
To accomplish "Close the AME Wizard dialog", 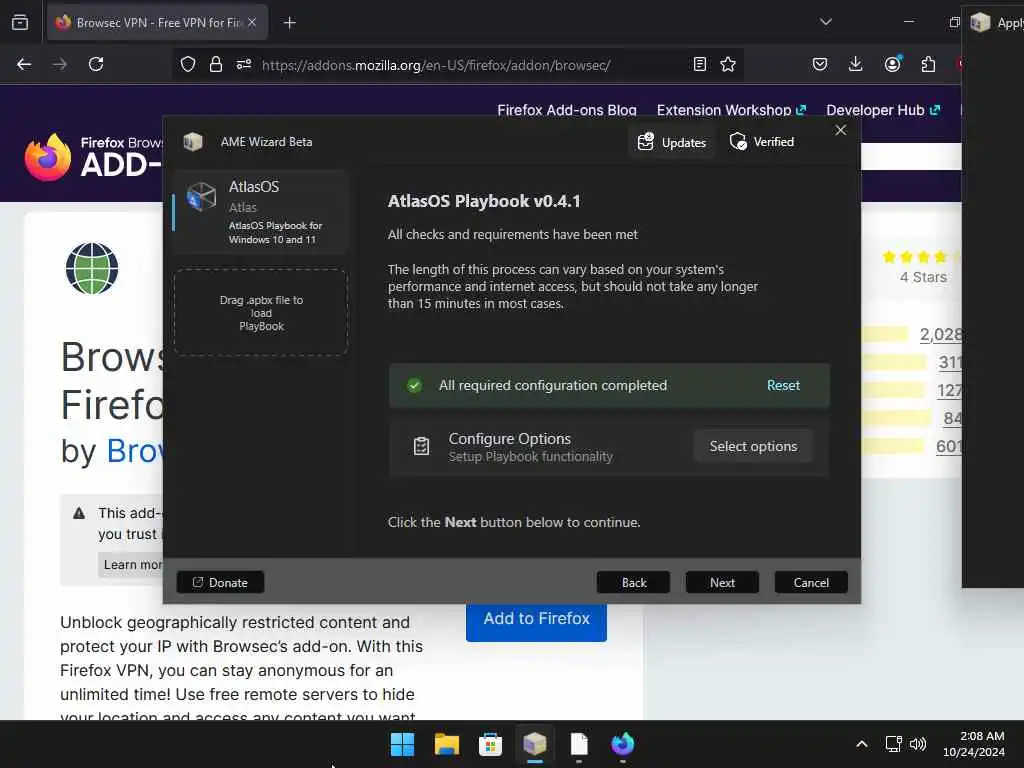I will pyautogui.click(x=840, y=130).
